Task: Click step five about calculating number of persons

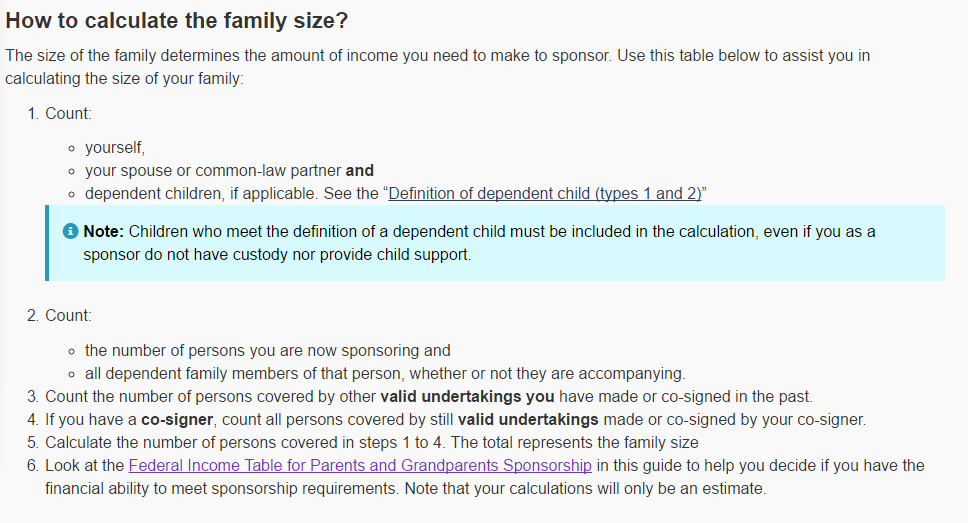Action: tap(372, 442)
